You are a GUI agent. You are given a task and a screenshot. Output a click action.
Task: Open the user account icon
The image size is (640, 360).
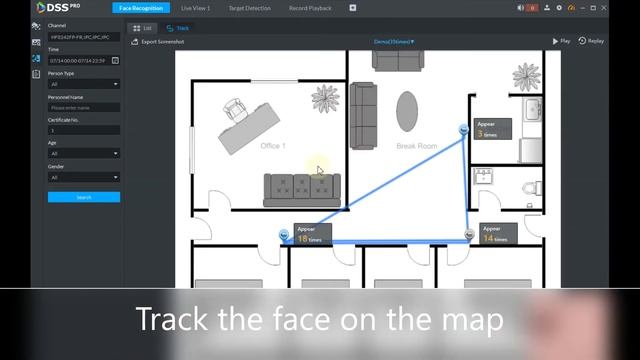(547, 8)
